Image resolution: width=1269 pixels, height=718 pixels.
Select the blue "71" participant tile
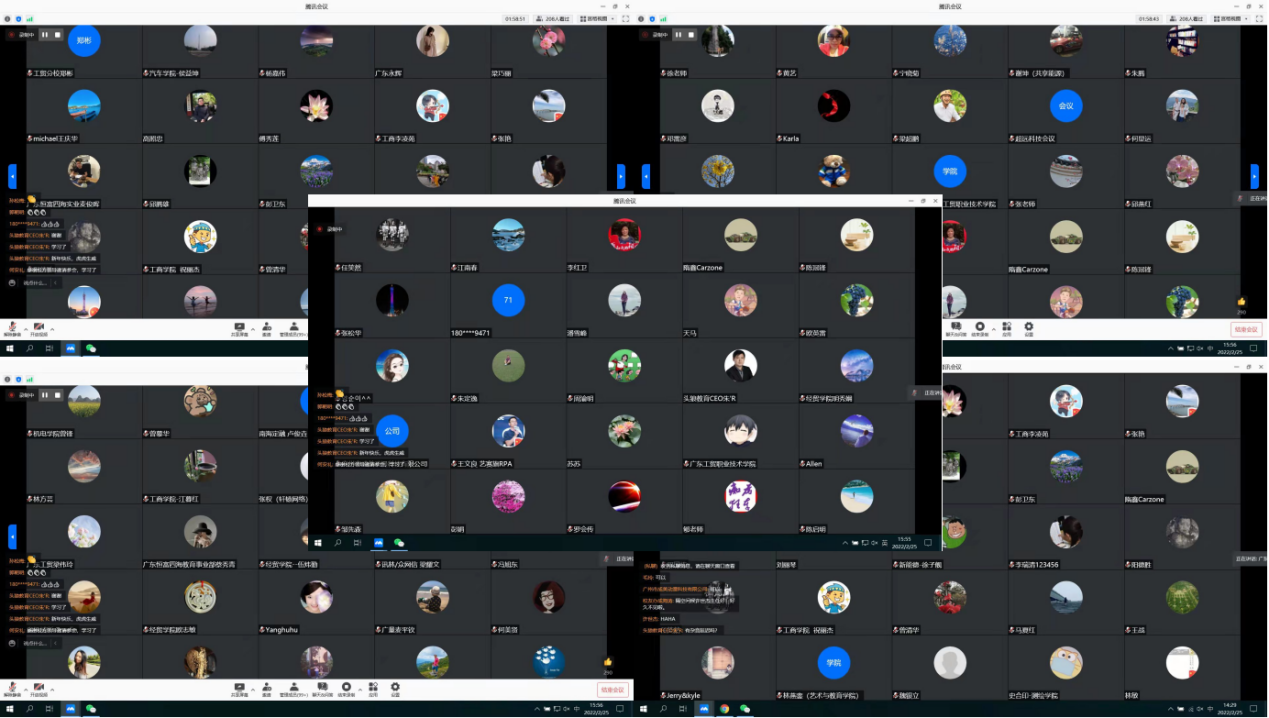508,300
